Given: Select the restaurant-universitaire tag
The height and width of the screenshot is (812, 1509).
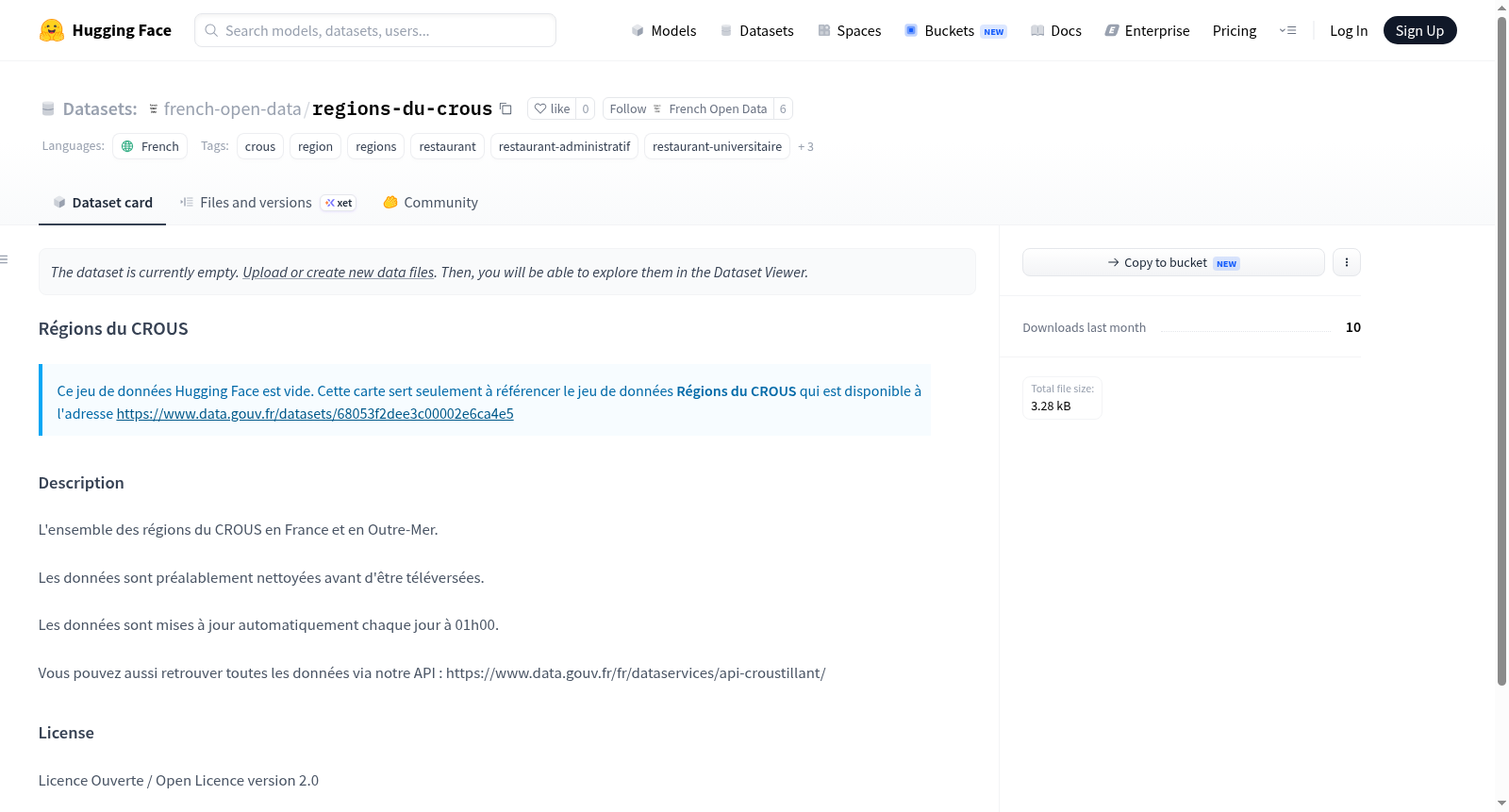Looking at the screenshot, I should pyautogui.click(x=717, y=146).
